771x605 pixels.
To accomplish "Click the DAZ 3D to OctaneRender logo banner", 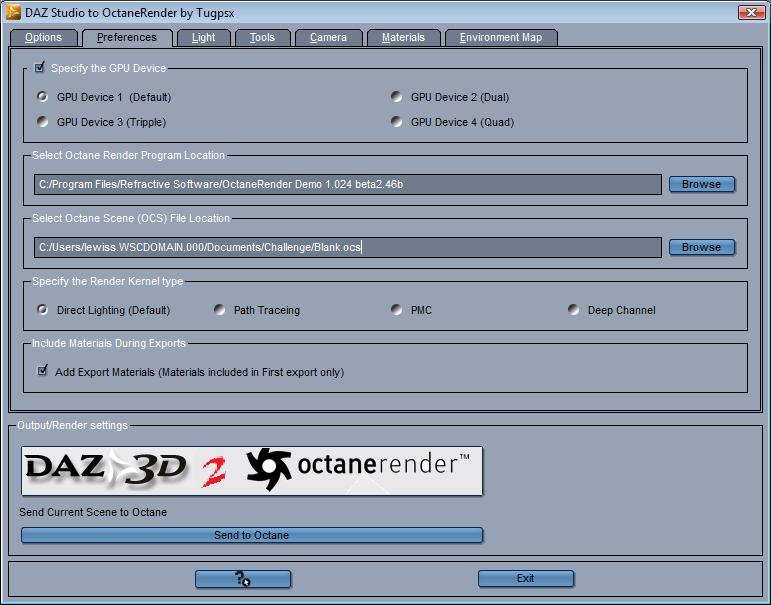I will pyautogui.click(x=252, y=471).
